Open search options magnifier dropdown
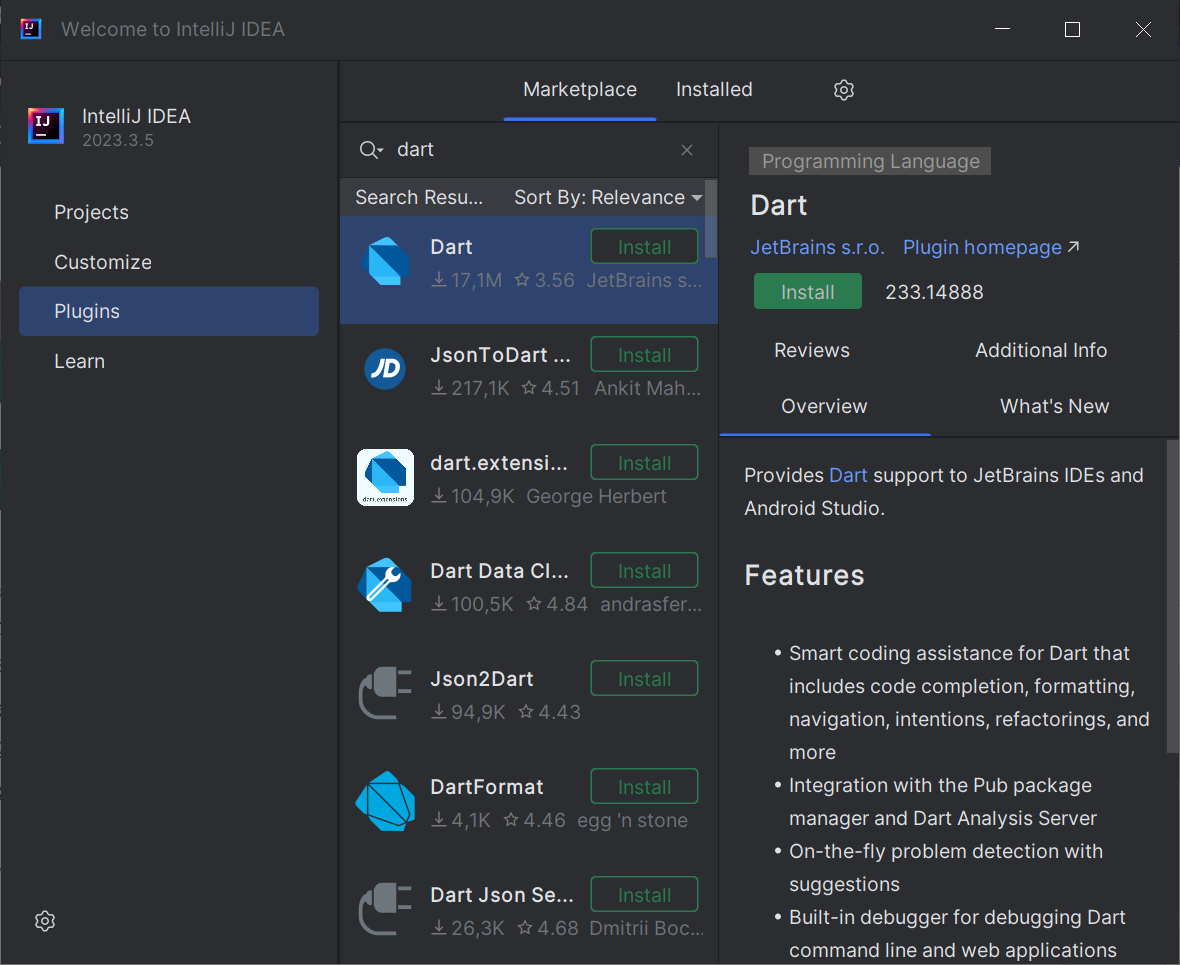1180x965 pixels. (x=372, y=150)
